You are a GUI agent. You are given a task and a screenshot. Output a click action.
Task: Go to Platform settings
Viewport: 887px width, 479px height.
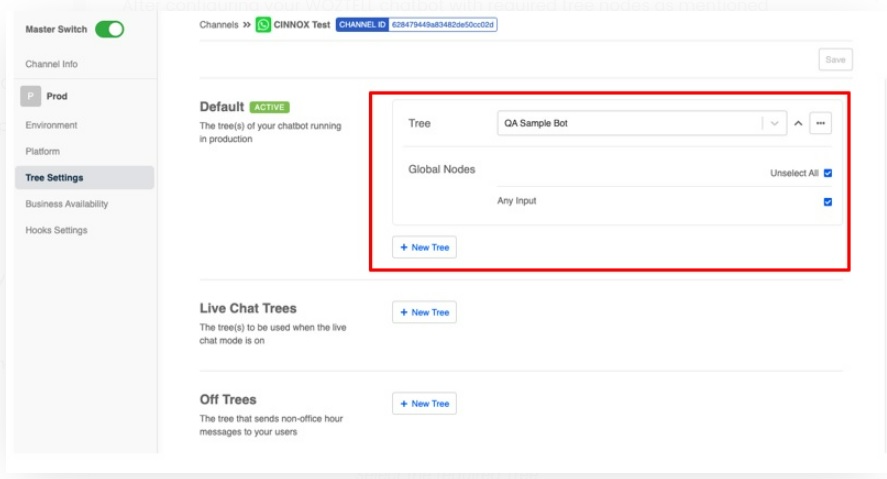tap(42, 151)
